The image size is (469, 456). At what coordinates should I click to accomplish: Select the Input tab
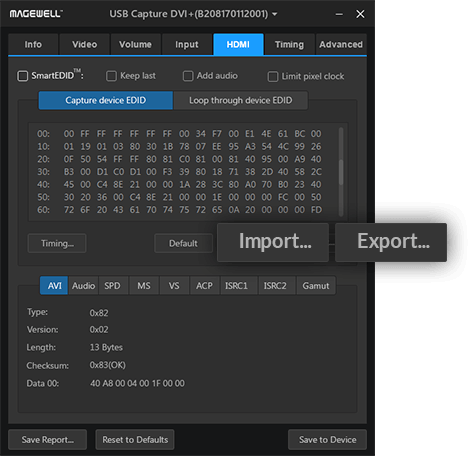(187, 44)
